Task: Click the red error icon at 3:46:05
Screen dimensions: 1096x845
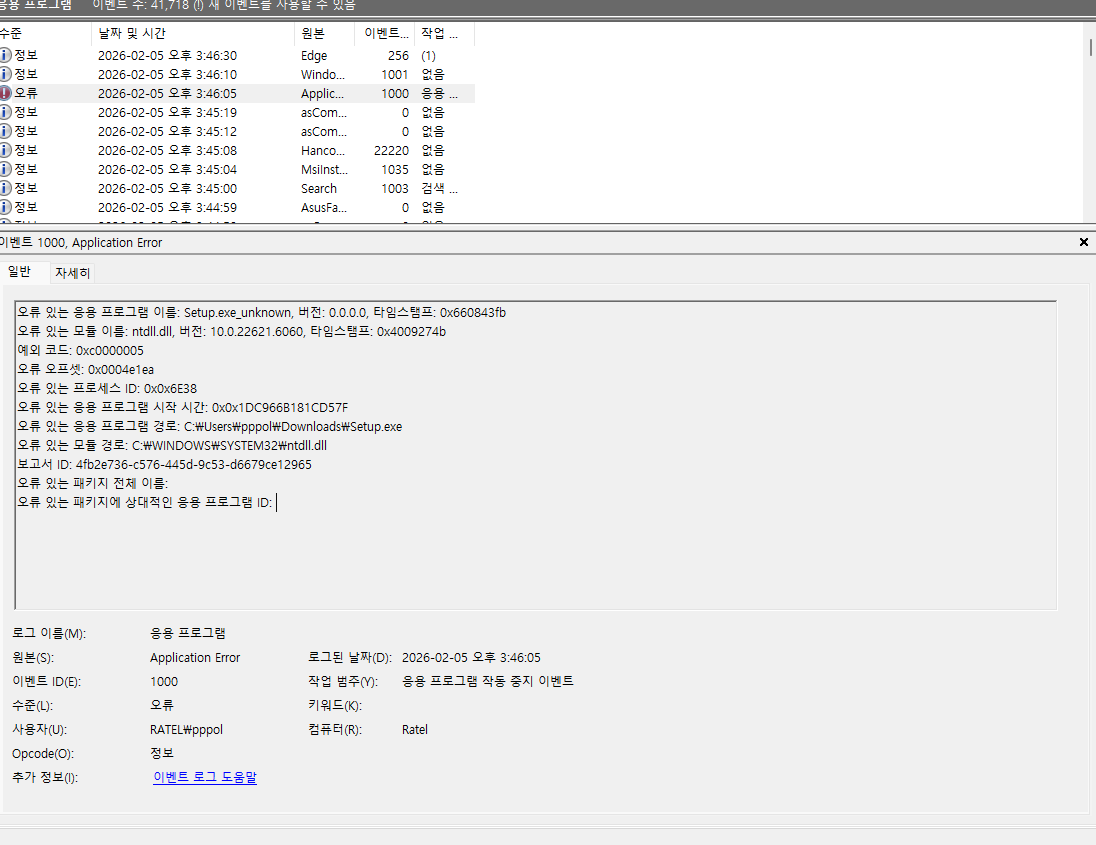Action: [x=6, y=94]
